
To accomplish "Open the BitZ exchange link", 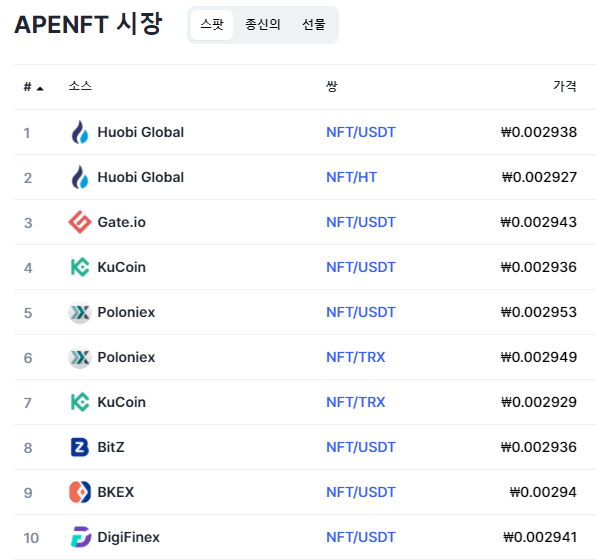I will pyautogui.click(x=111, y=447).
